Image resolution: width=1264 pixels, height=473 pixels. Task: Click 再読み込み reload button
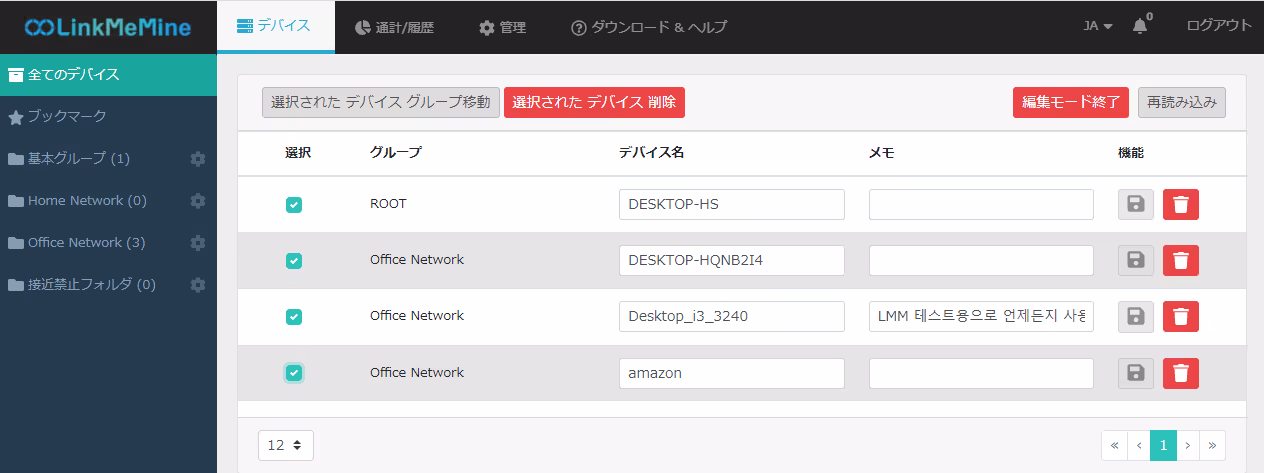point(1182,103)
